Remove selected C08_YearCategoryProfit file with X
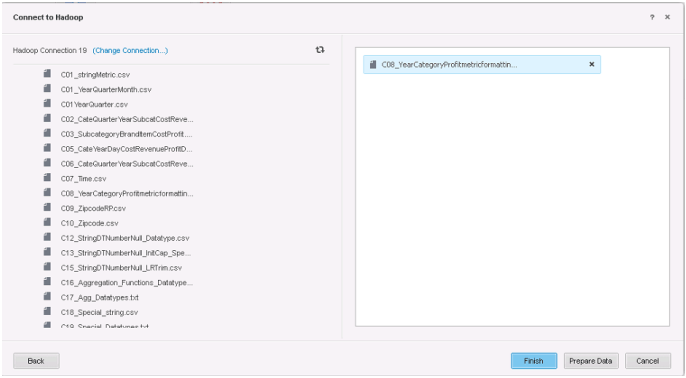Image resolution: width=686 pixels, height=378 pixels. (592, 64)
